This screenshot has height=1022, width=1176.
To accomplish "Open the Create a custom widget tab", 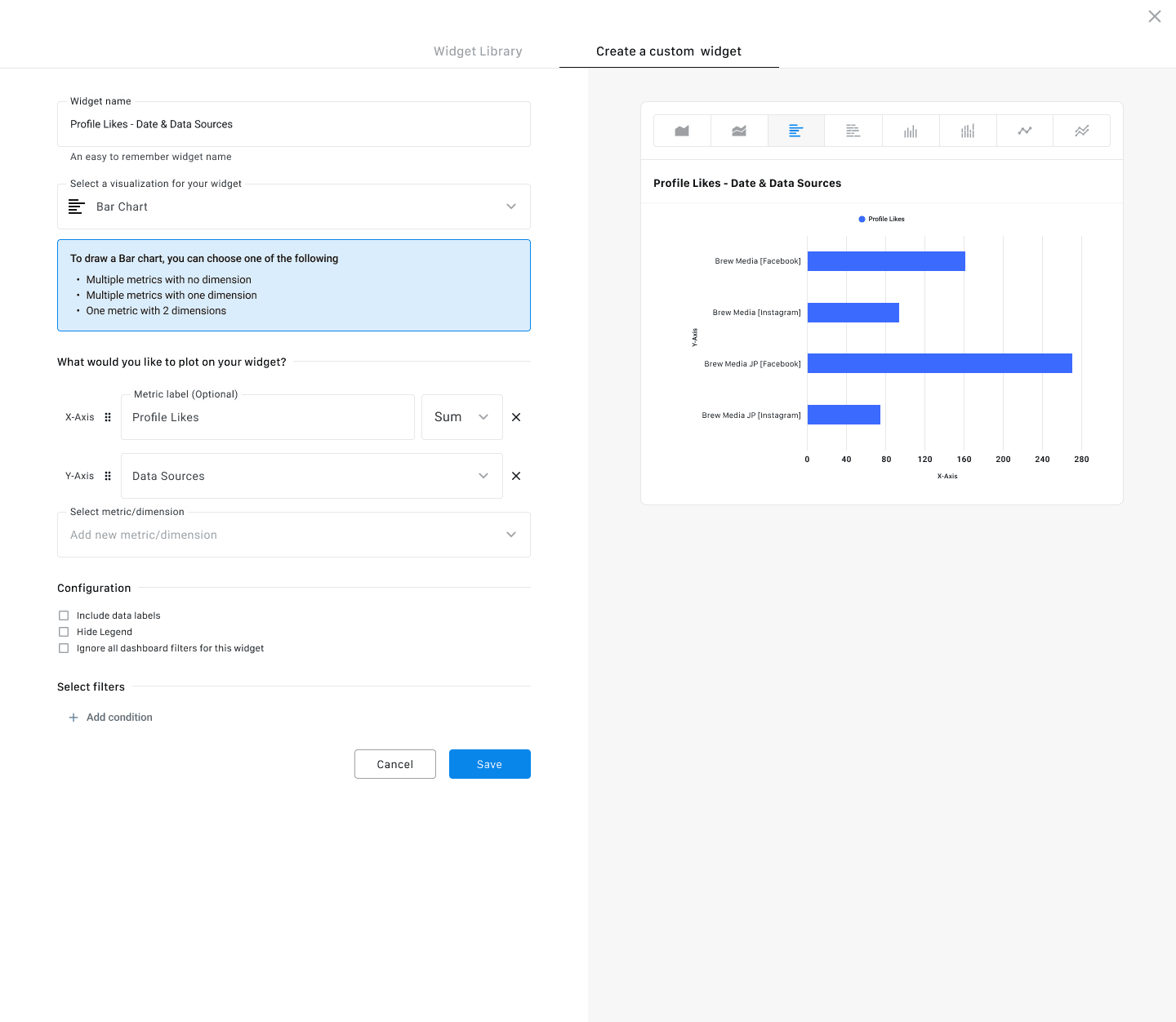I will [x=669, y=51].
